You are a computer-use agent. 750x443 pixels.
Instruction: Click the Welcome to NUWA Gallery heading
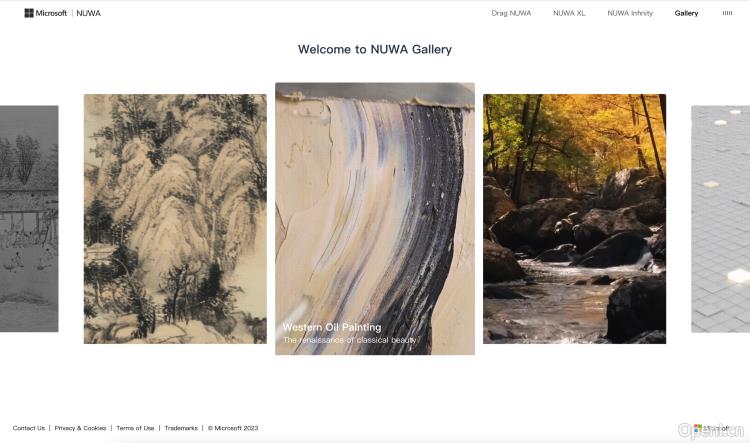[x=375, y=49]
